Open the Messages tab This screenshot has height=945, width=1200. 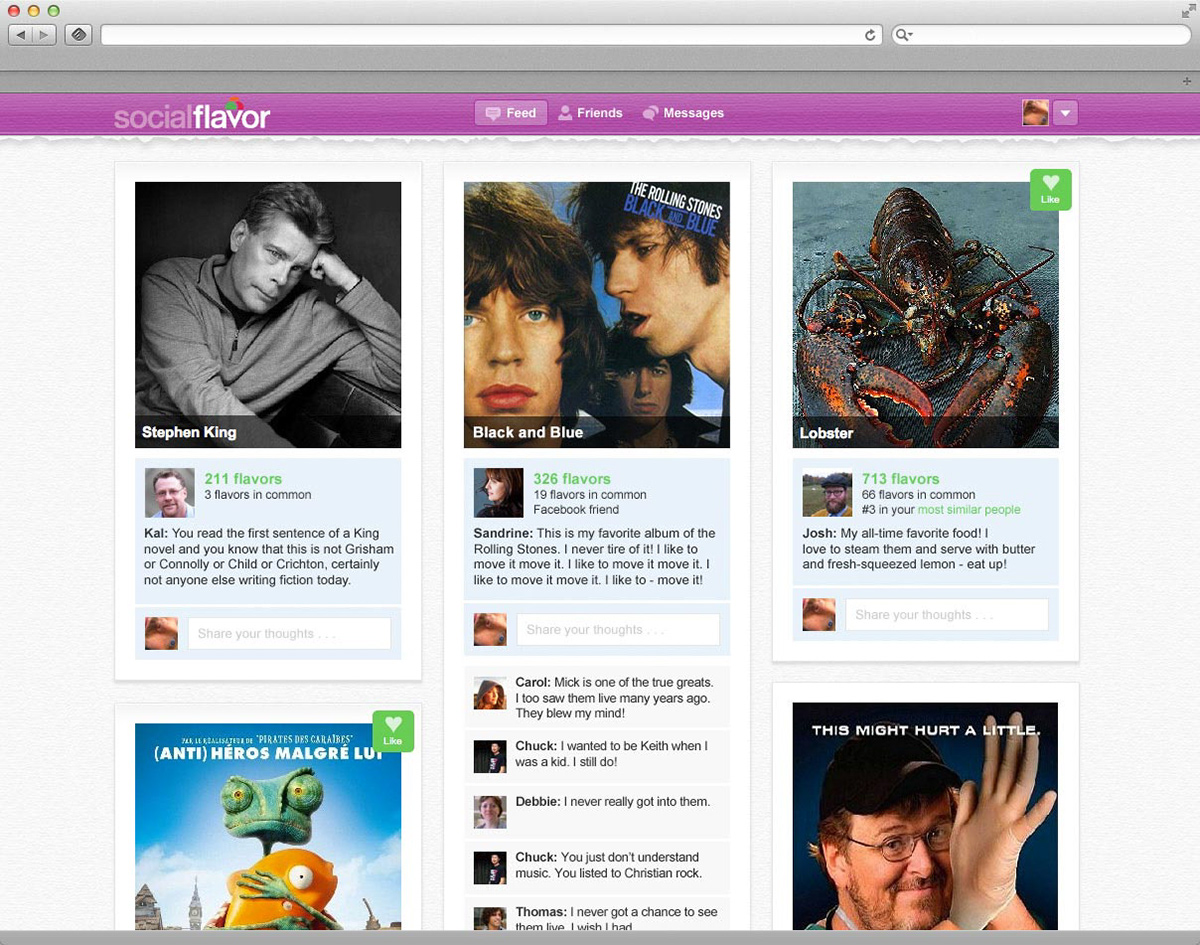tap(683, 113)
